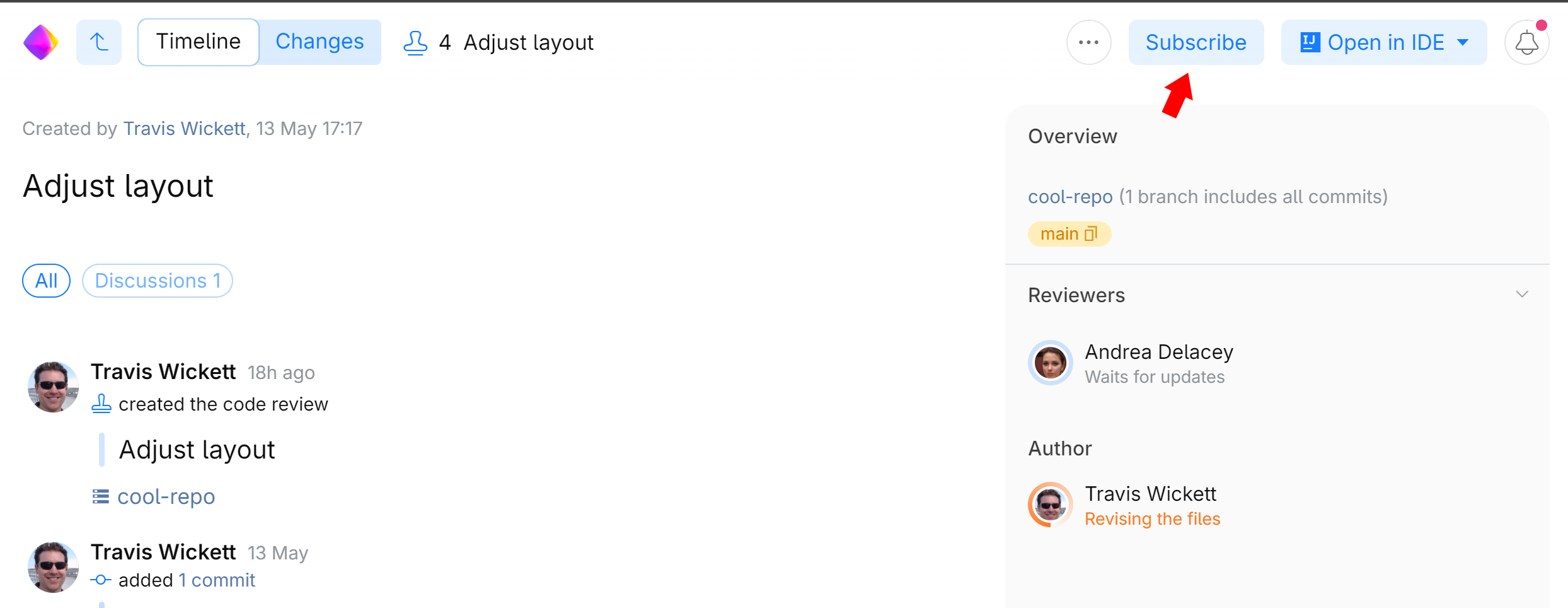Click the review stamp icon beside created the code review
Viewport: 1568px width, 608px height.
coord(101,404)
